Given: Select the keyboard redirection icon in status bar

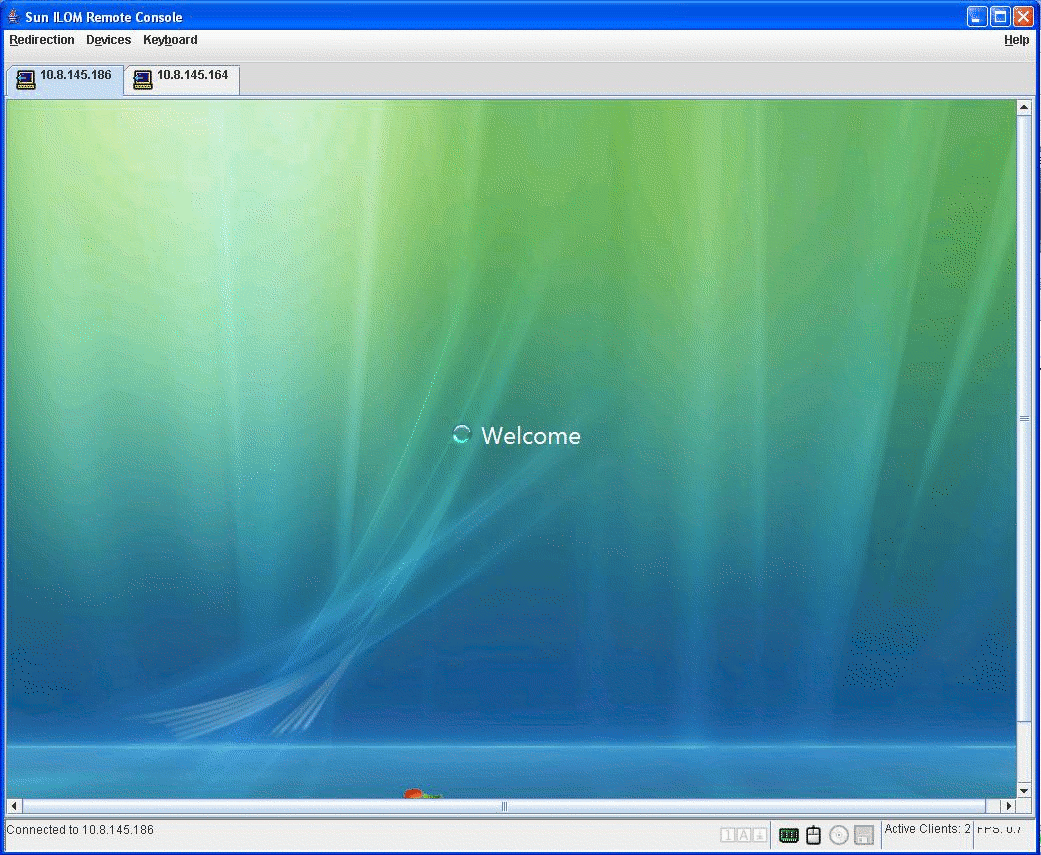Looking at the screenshot, I should [788, 835].
